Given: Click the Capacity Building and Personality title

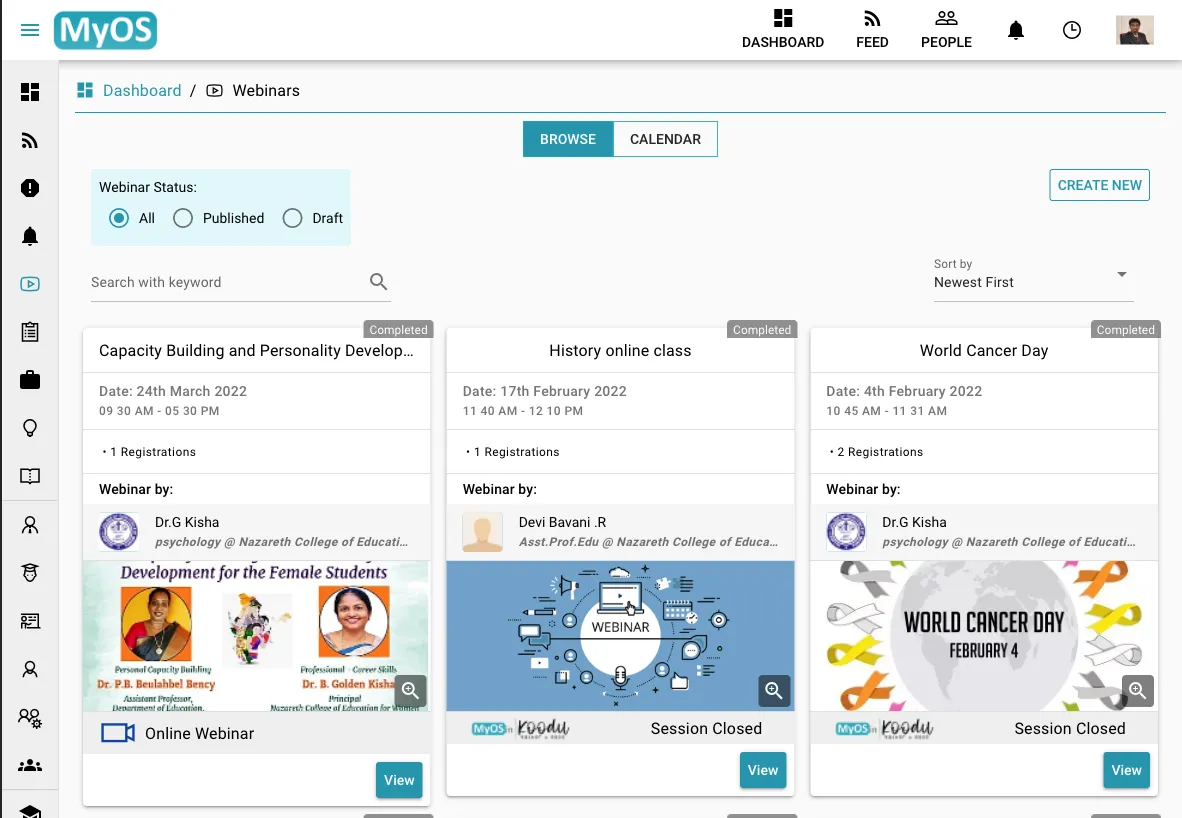Looking at the screenshot, I should (256, 351).
